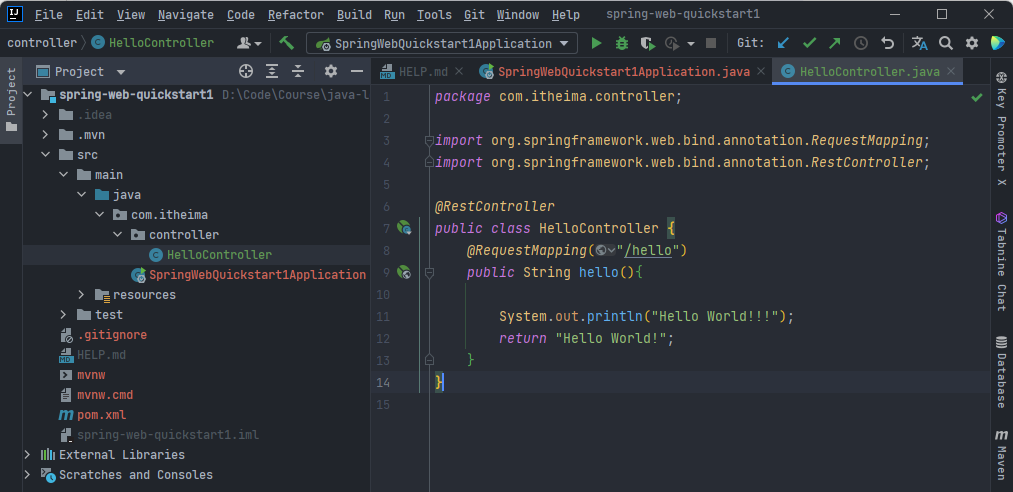1013x492 pixels.
Task: Click the controller breadcrumb in navigation bar
Action: [x=42, y=43]
